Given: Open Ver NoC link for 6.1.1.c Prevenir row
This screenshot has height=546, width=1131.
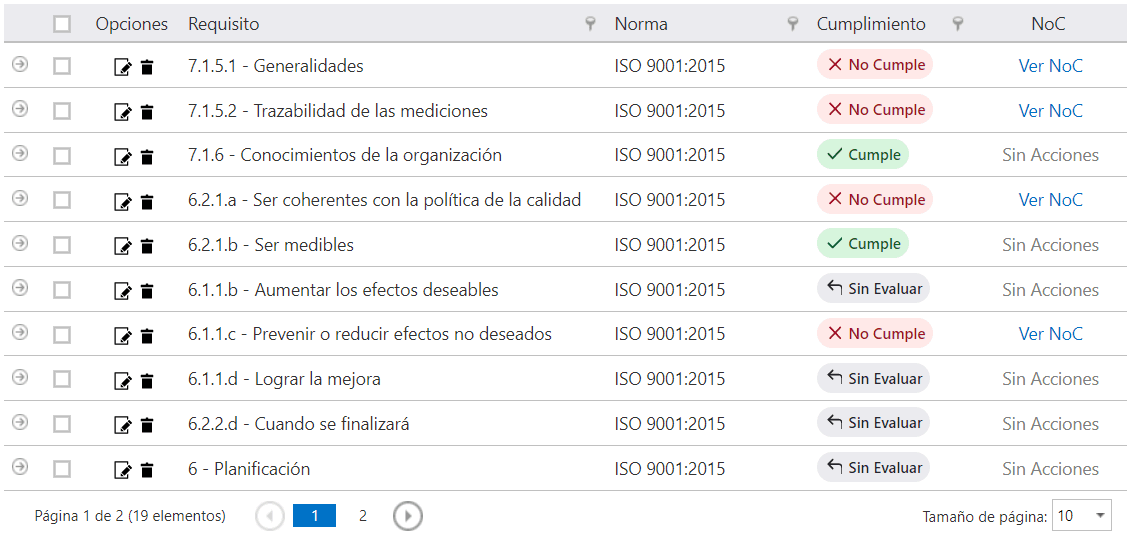Looking at the screenshot, I should point(1050,335).
